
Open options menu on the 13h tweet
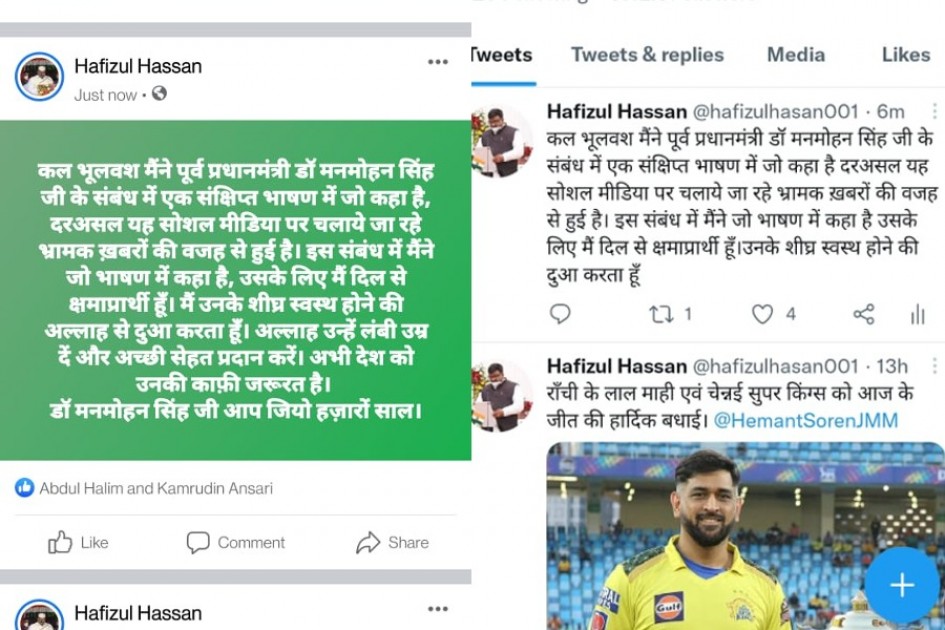tap(934, 365)
